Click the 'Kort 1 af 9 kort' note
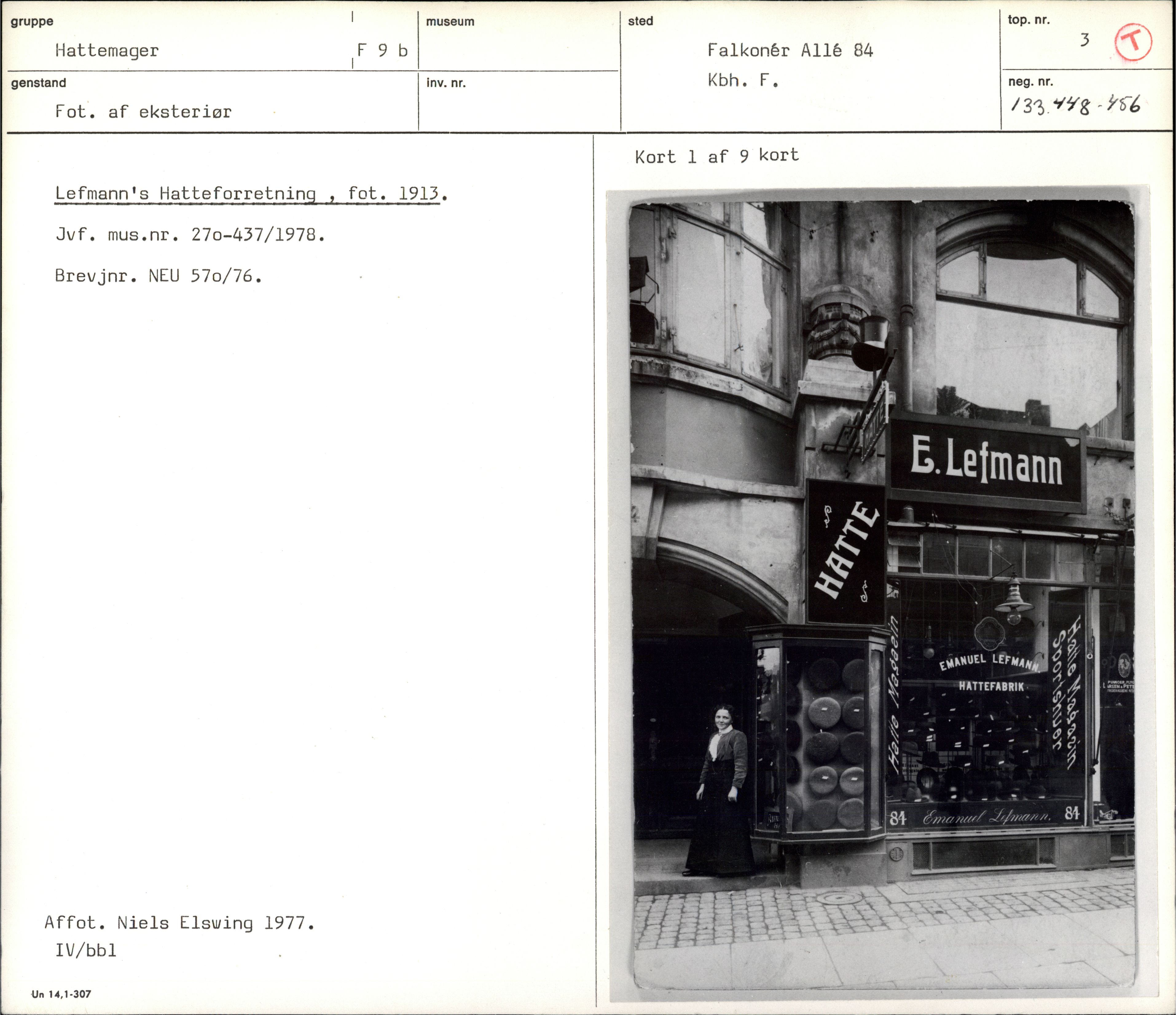Viewport: 1176px width, 1015px height. coord(717,156)
